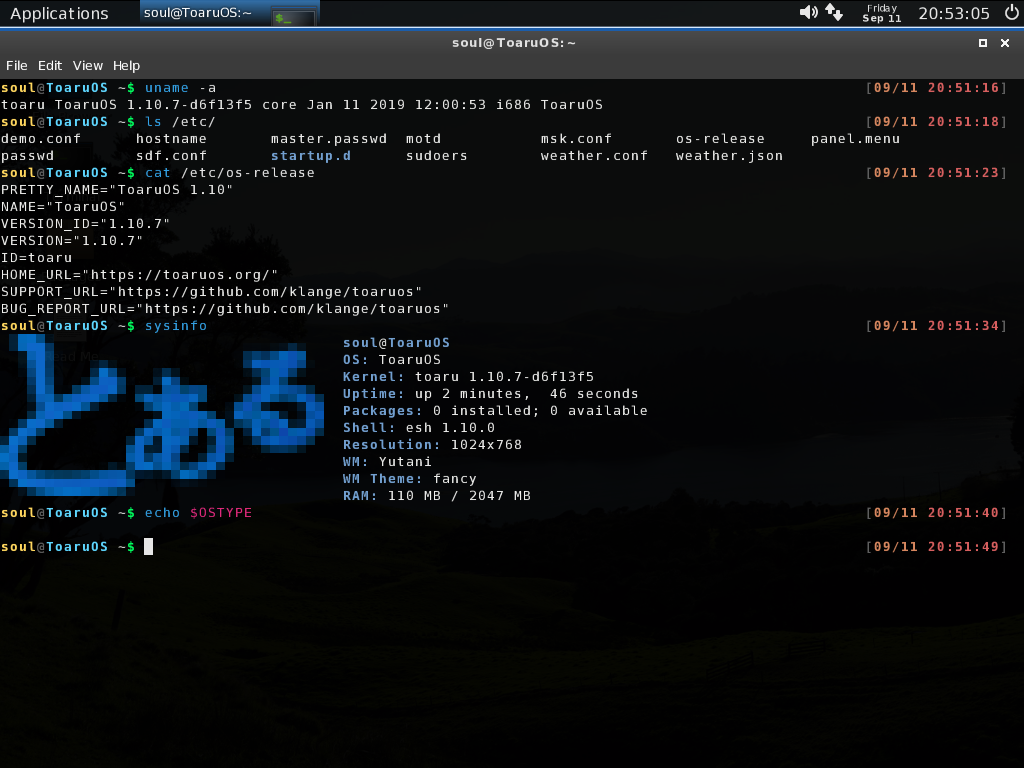Click the 'WM Theme: fancy' line

click(409, 479)
